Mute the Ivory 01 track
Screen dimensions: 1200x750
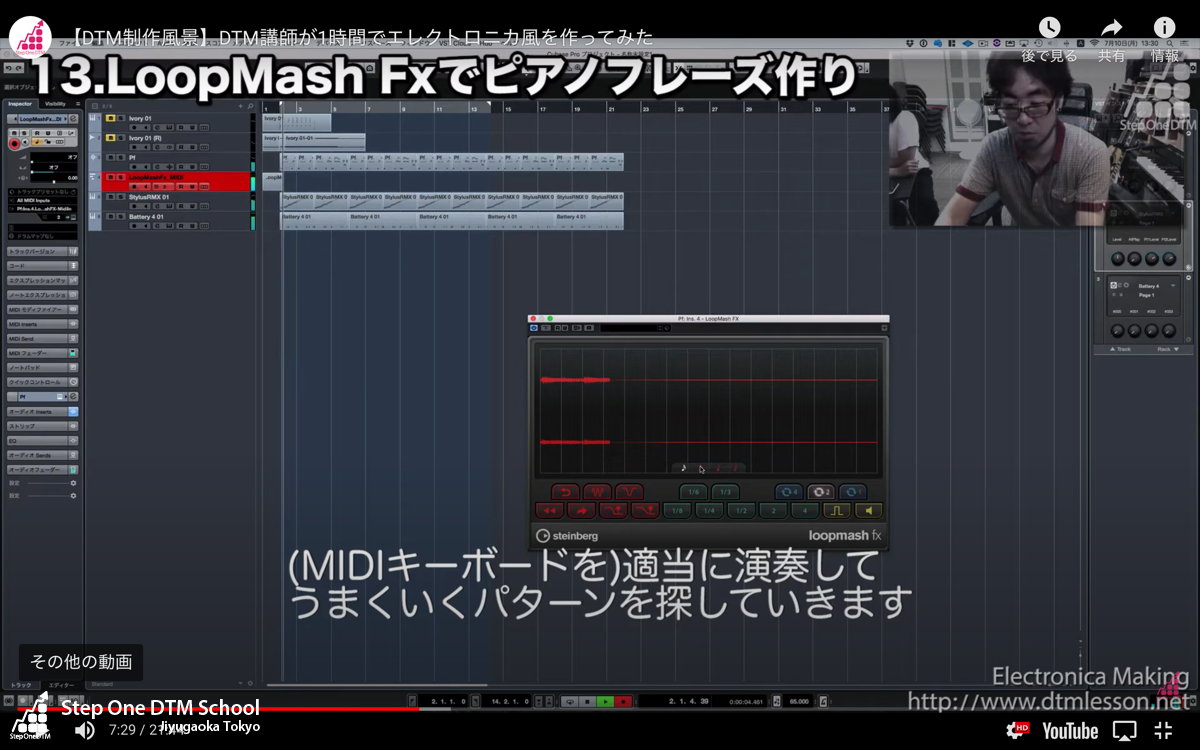point(110,118)
